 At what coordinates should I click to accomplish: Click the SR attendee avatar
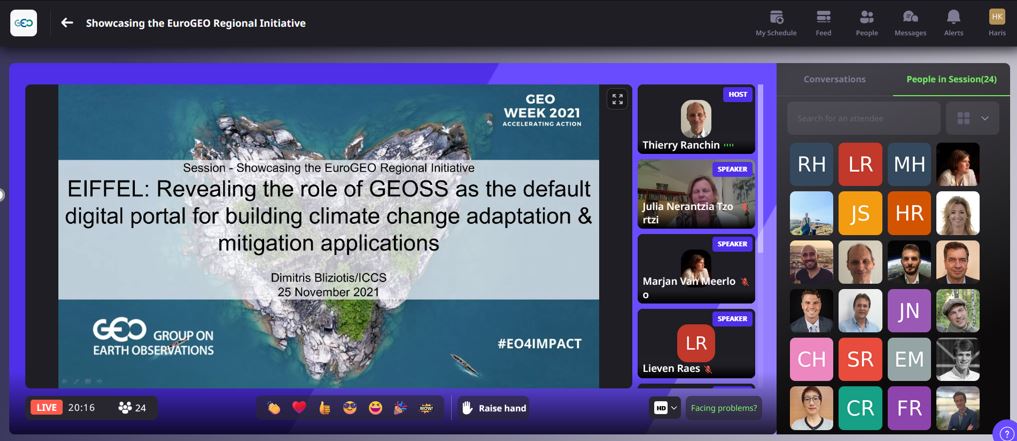tap(860, 359)
